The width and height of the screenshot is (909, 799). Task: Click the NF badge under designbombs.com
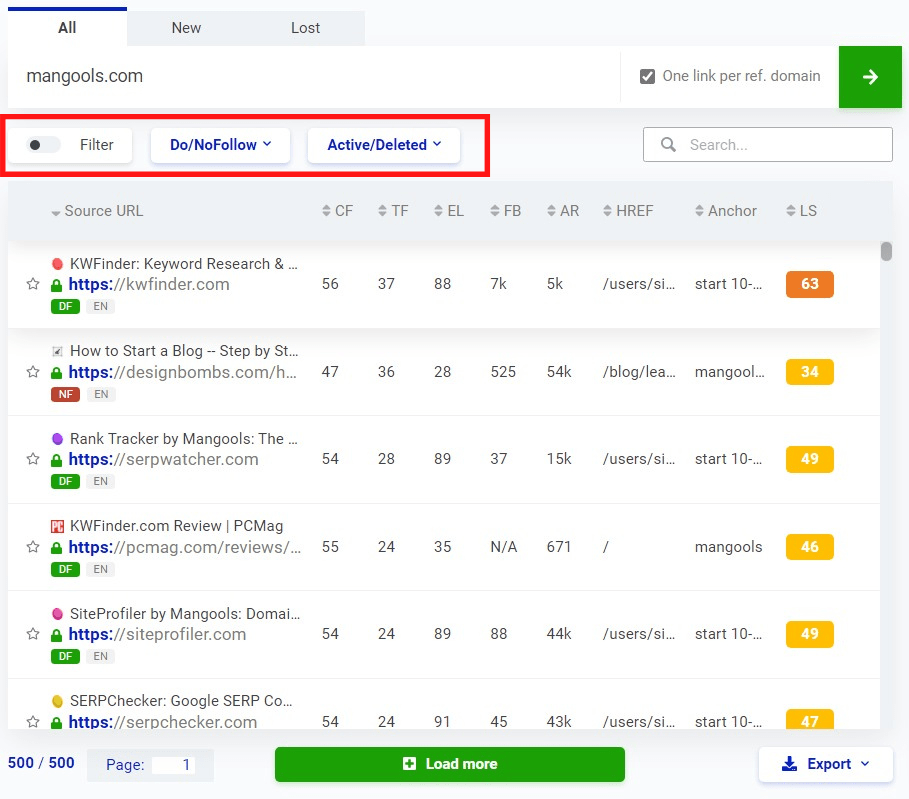(x=66, y=394)
